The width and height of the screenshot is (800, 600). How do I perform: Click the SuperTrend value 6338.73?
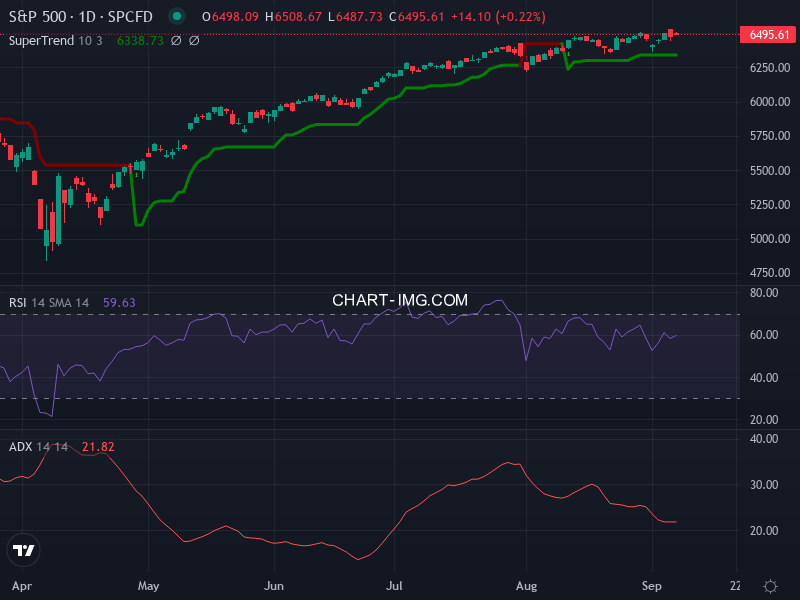pos(140,41)
